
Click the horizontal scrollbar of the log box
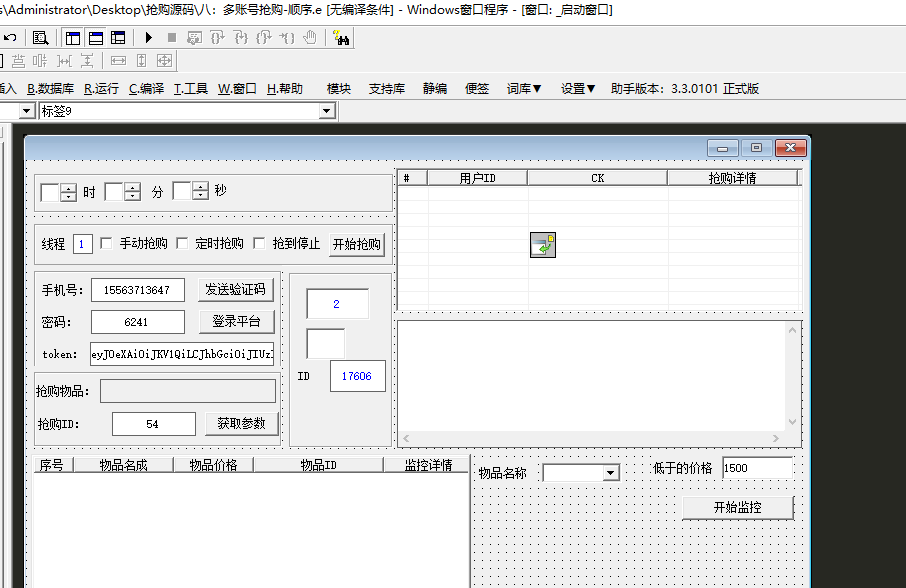tap(591, 438)
